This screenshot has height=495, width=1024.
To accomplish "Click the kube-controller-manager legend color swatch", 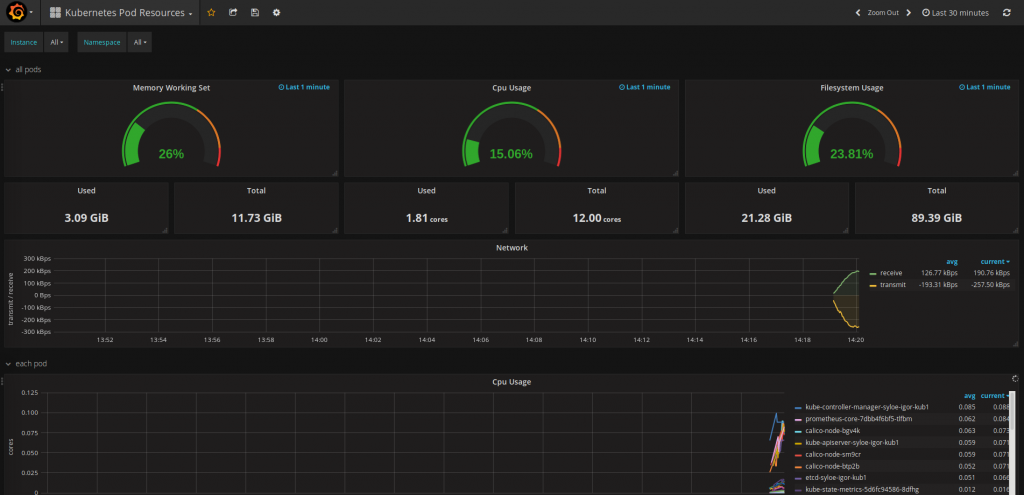I will [797, 407].
